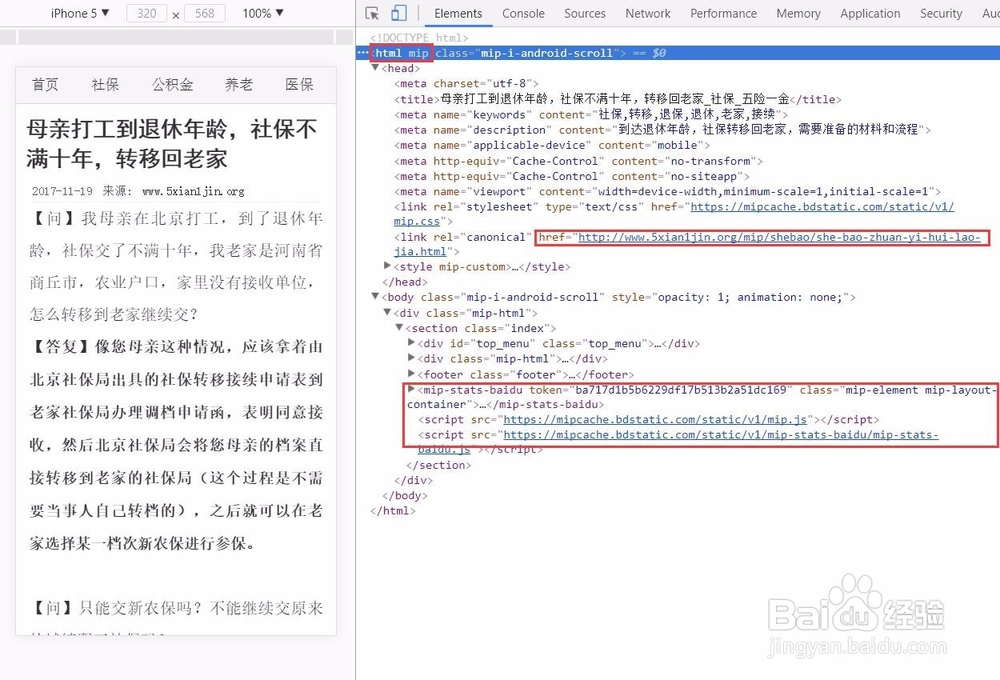Image resolution: width=1000 pixels, height=680 pixels.
Task: Collapse the section class="index" node
Action: (398, 328)
